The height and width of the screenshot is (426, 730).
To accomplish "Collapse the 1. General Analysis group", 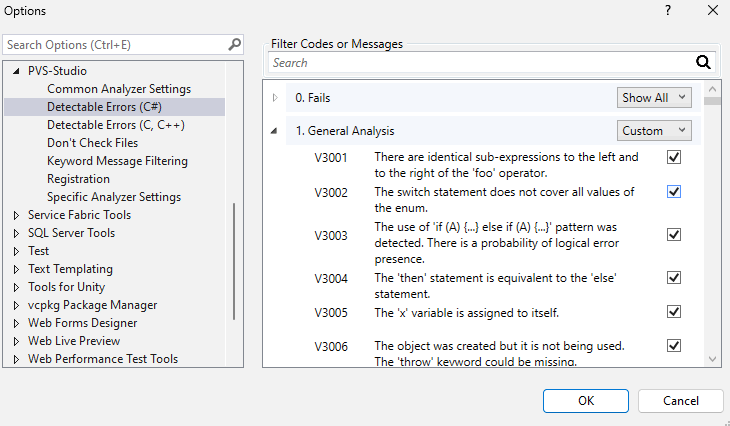I will 276,131.
